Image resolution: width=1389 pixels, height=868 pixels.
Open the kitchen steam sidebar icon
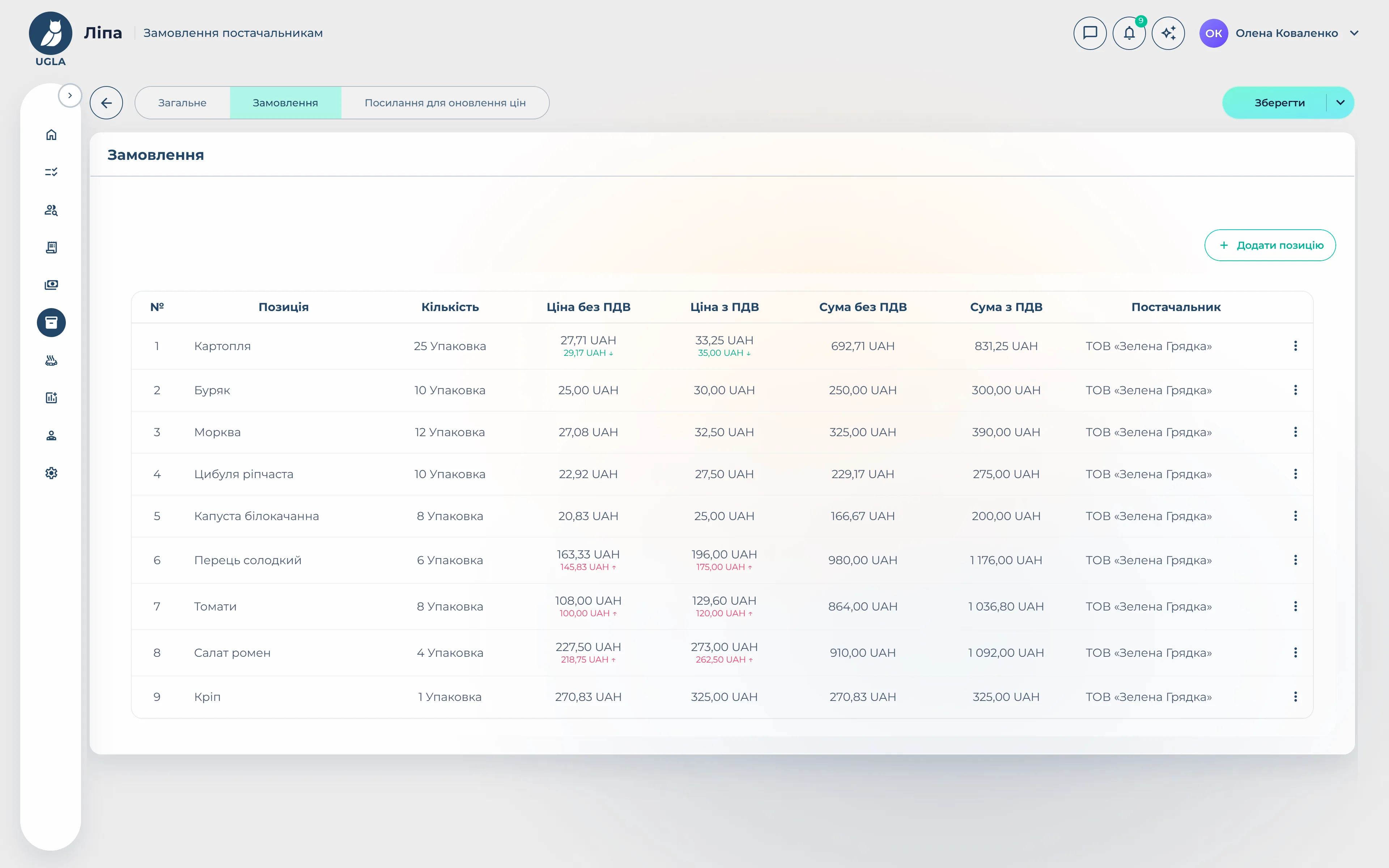(x=51, y=361)
